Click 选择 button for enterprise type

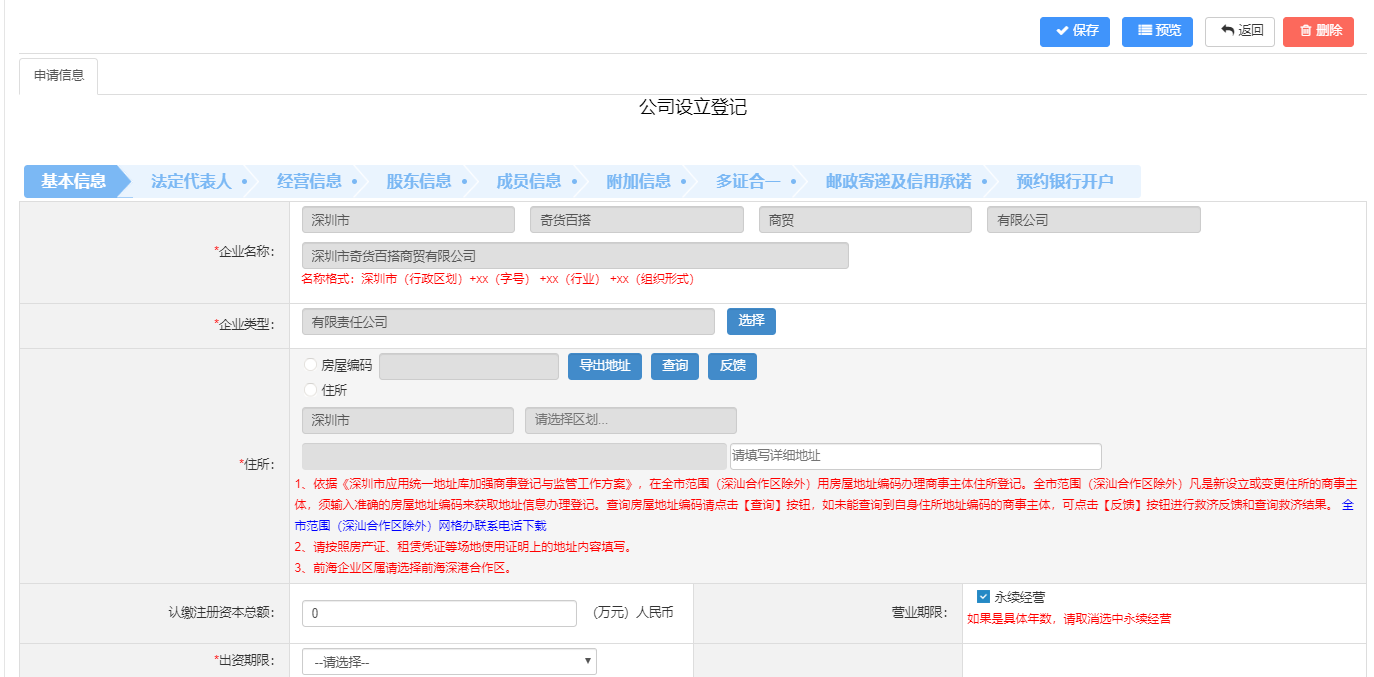751,321
